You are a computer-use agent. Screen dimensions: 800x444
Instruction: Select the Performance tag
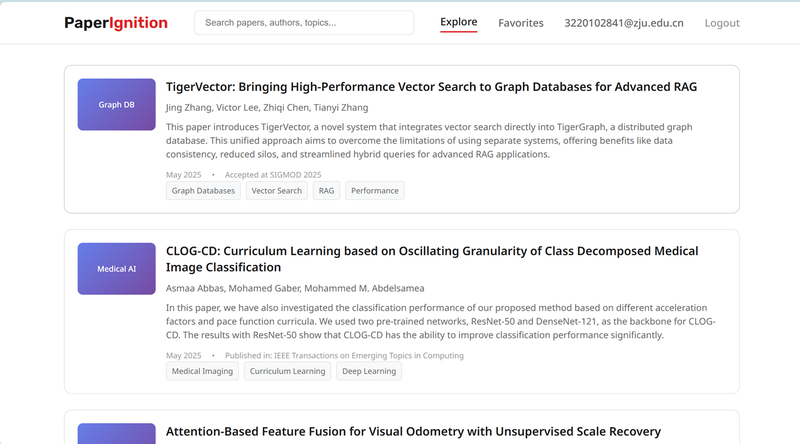click(374, 190)
